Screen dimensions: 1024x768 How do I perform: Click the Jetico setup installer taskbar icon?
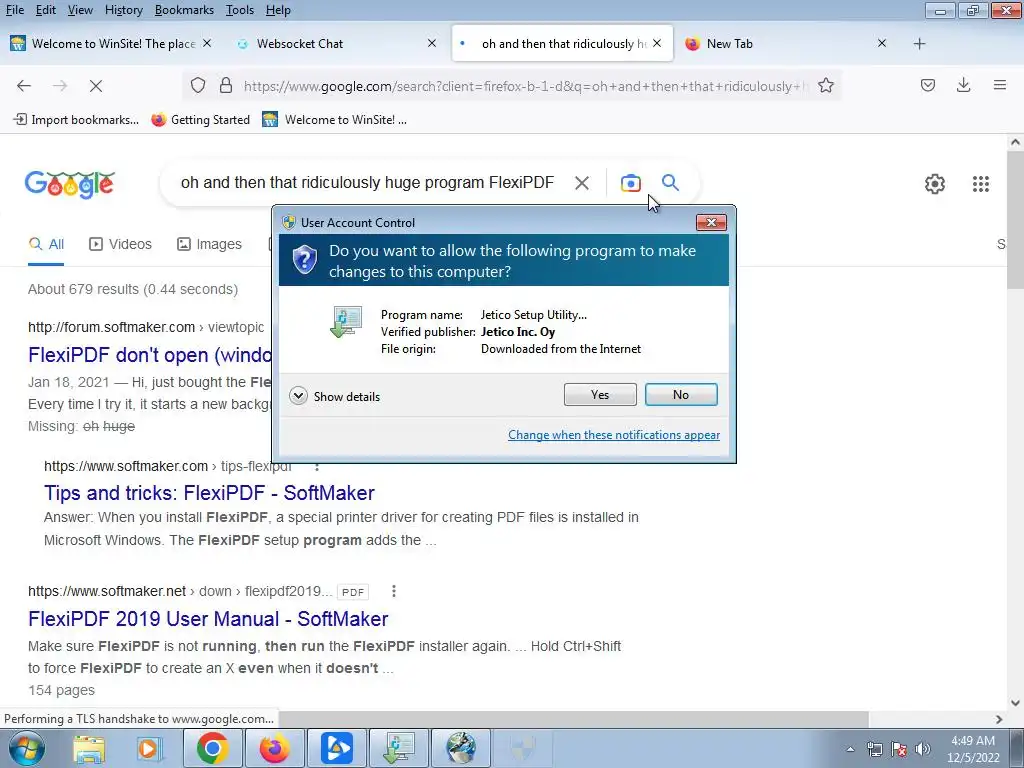[398, 748]
